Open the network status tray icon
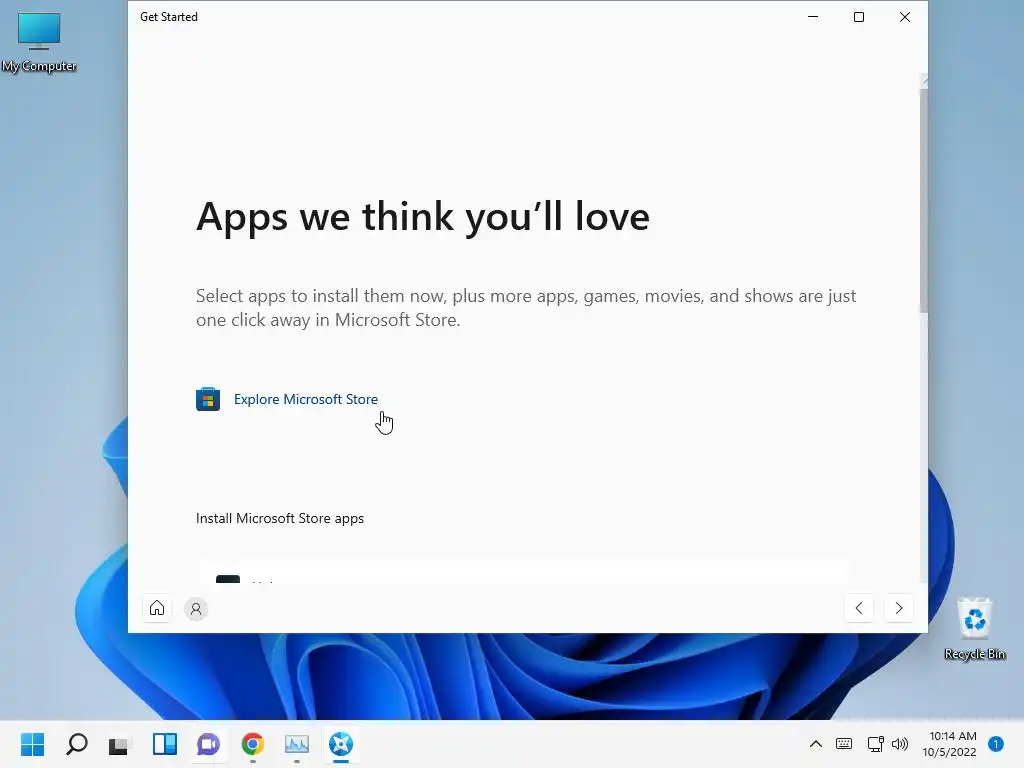 click(875, 744)
